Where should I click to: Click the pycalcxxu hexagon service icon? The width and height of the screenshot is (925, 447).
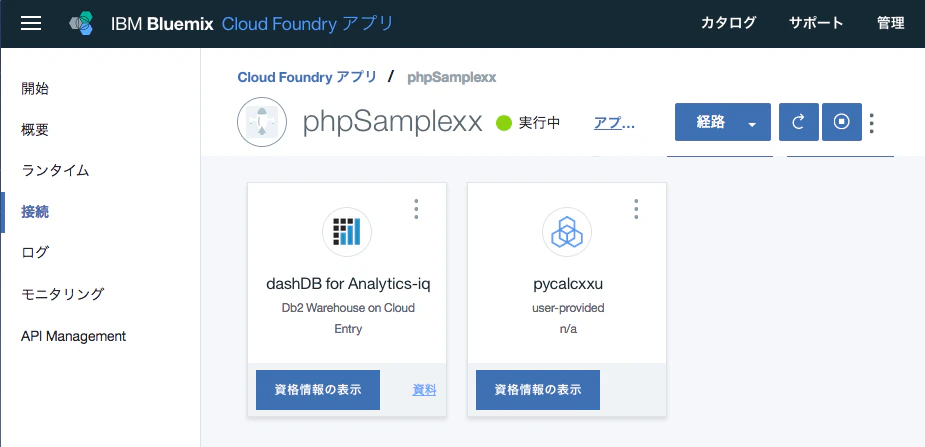[x=567, y=232]
